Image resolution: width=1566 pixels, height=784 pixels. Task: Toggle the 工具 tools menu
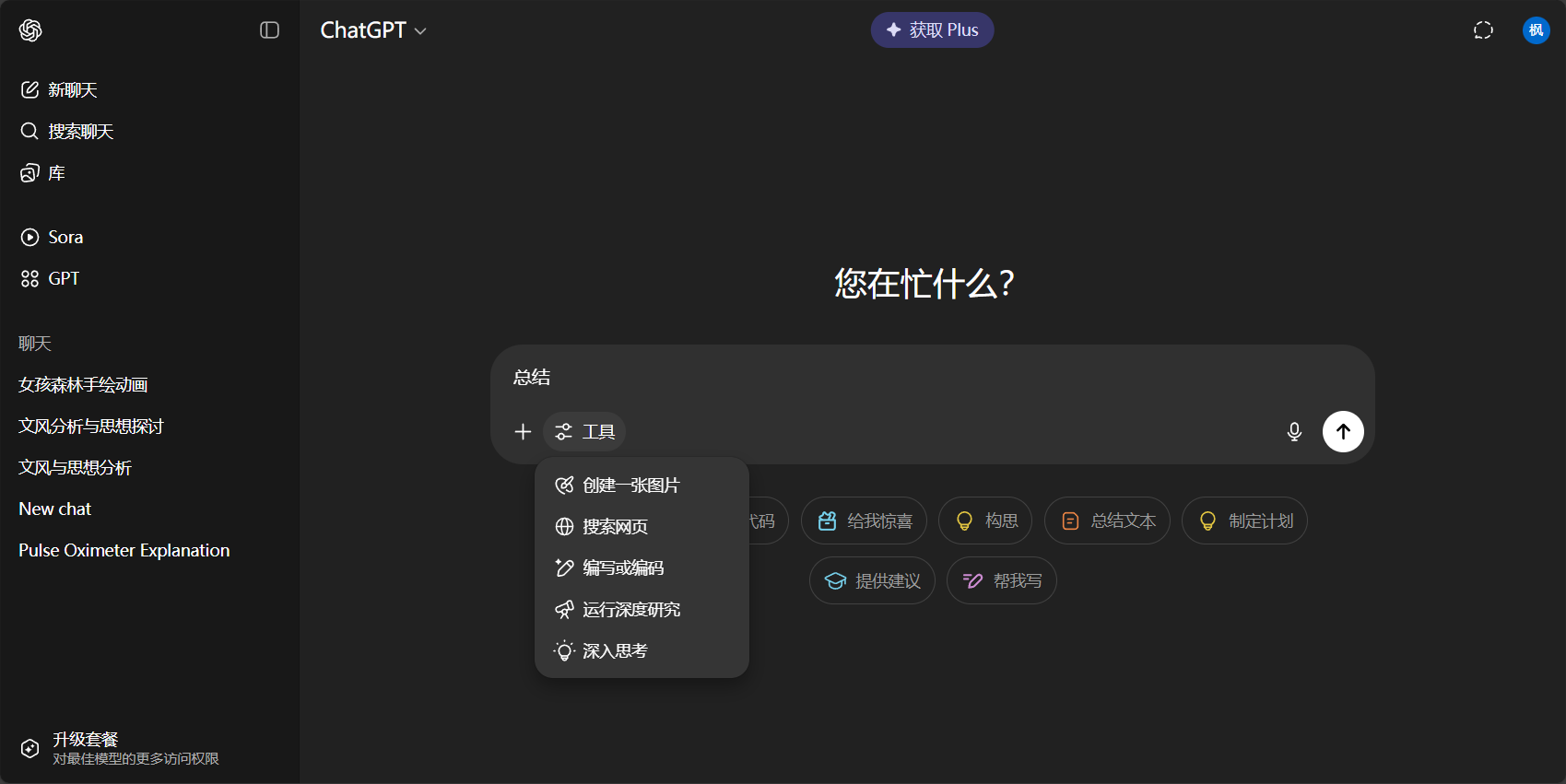click(x=584, y=431)
